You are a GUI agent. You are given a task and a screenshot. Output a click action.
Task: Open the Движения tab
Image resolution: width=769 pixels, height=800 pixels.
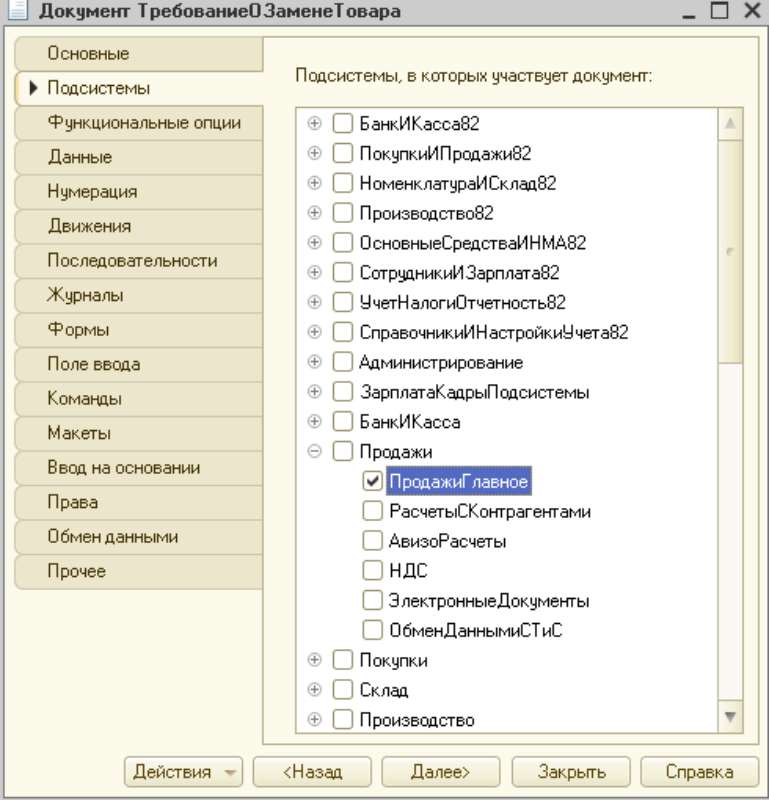[139, 226]
